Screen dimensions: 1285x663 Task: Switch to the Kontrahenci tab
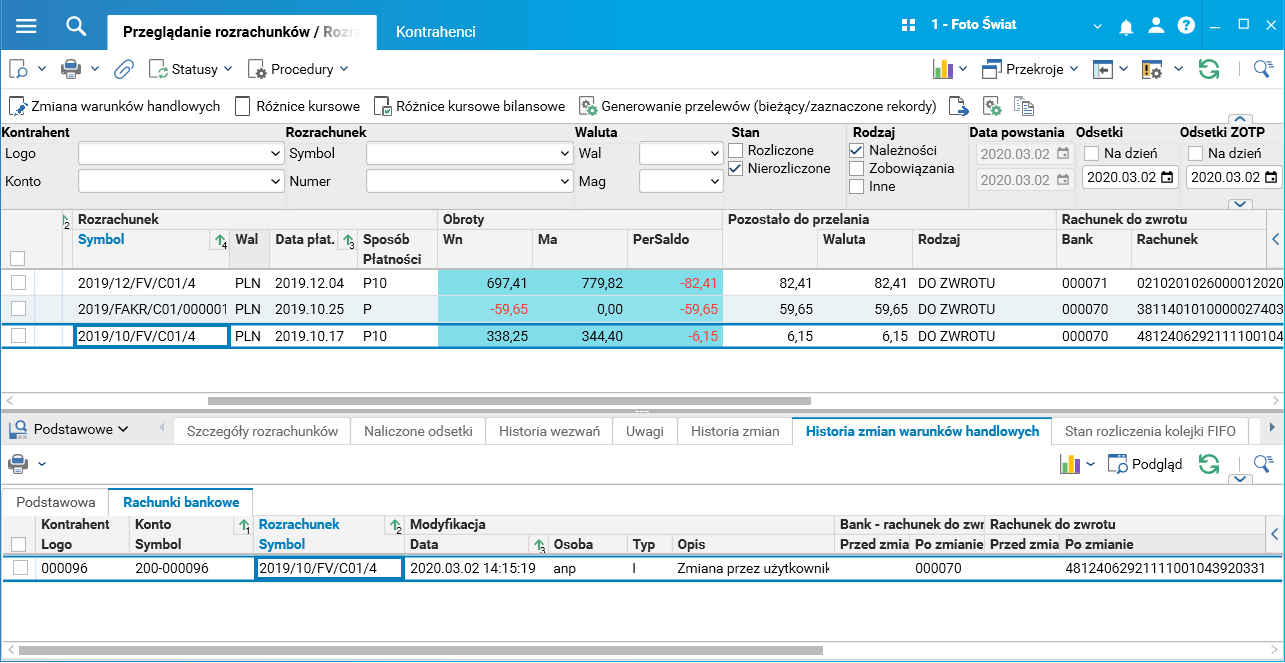point(435,31)
